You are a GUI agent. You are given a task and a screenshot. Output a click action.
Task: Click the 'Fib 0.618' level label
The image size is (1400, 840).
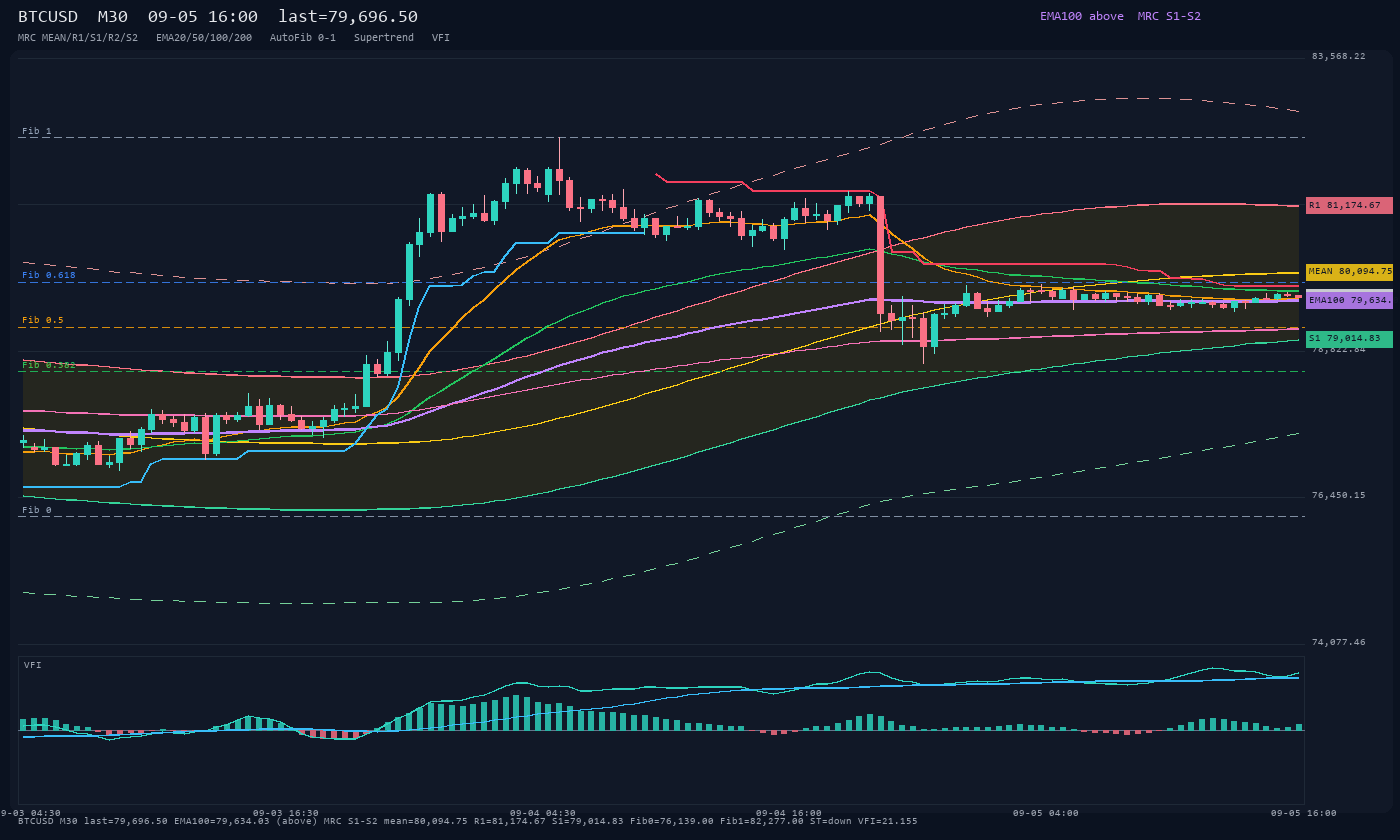pyautogui.click(x=49, y=275)
